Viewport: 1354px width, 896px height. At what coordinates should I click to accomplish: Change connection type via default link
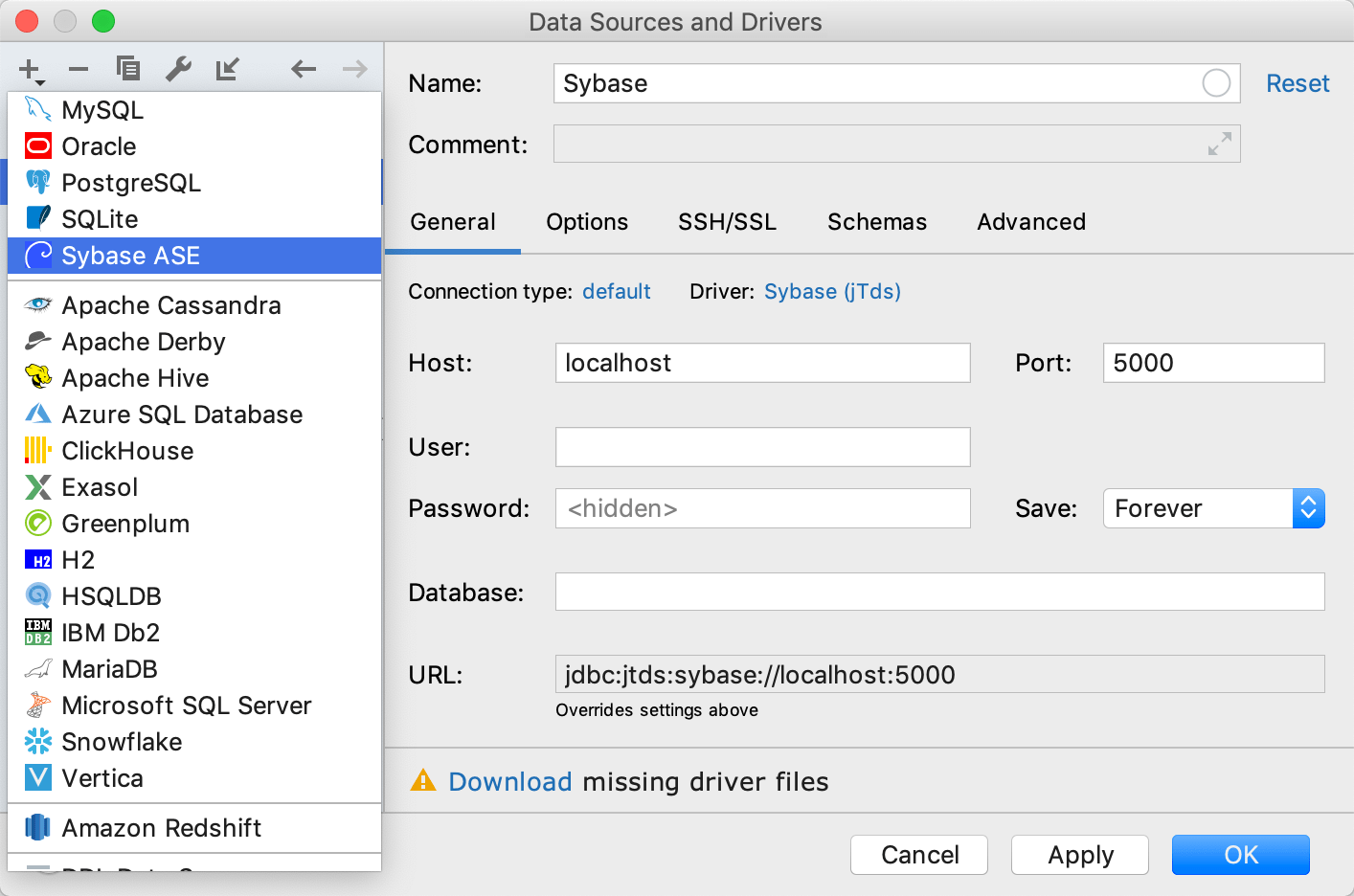coord(617,291)
